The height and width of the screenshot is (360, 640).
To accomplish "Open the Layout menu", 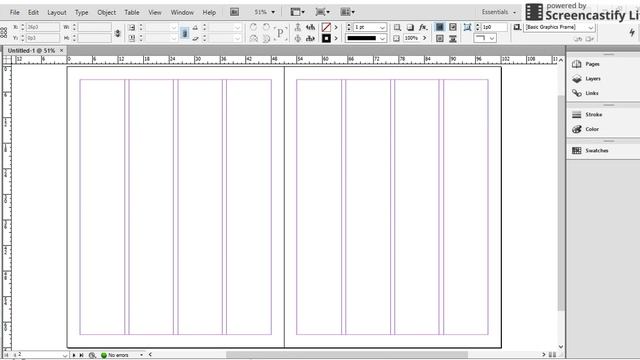I will (x=57, y=12).
